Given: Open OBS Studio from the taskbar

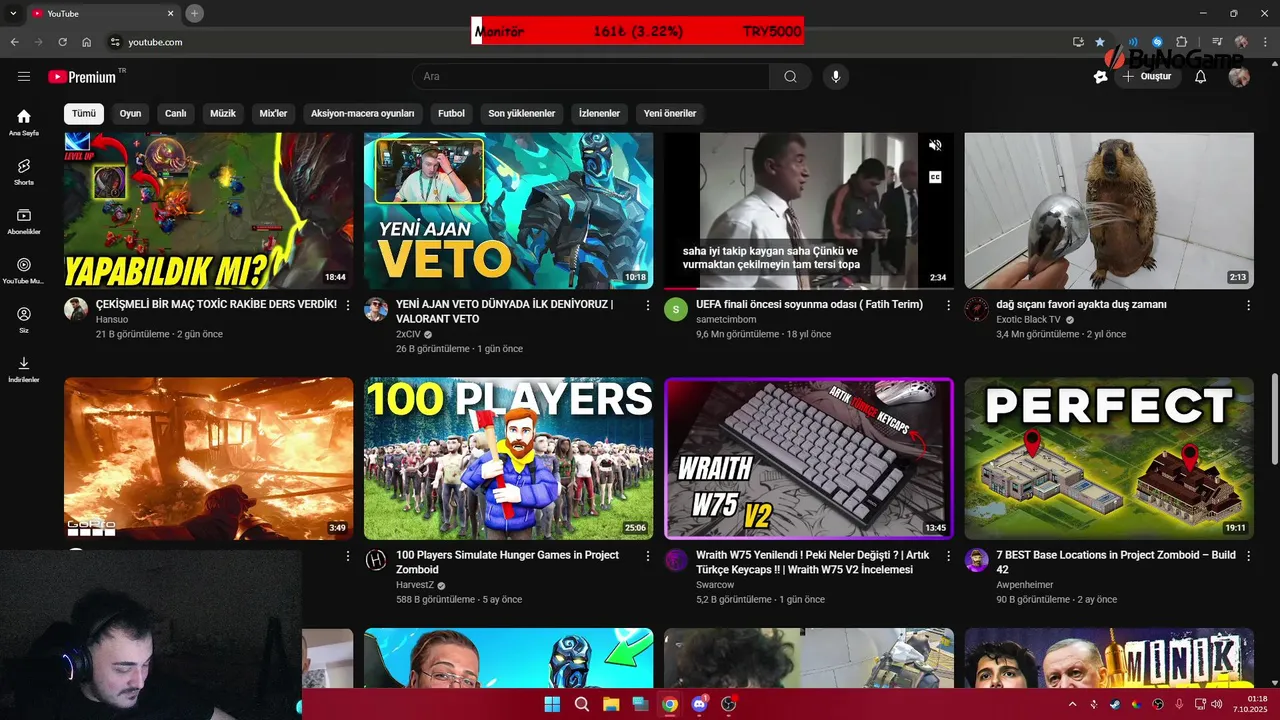Looking at the screenshot, I should pos(729,704).
